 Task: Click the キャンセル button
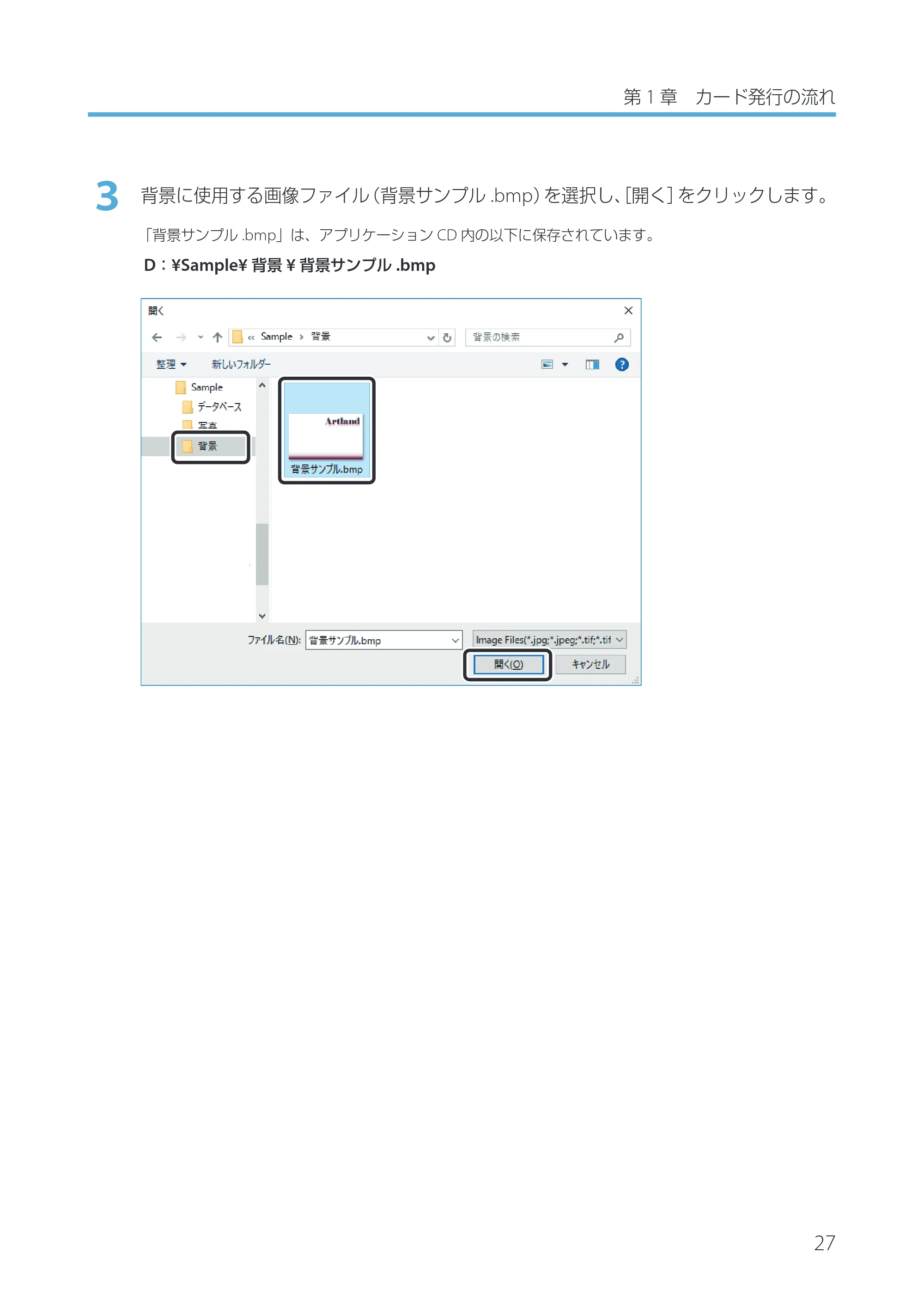[590, 665]
